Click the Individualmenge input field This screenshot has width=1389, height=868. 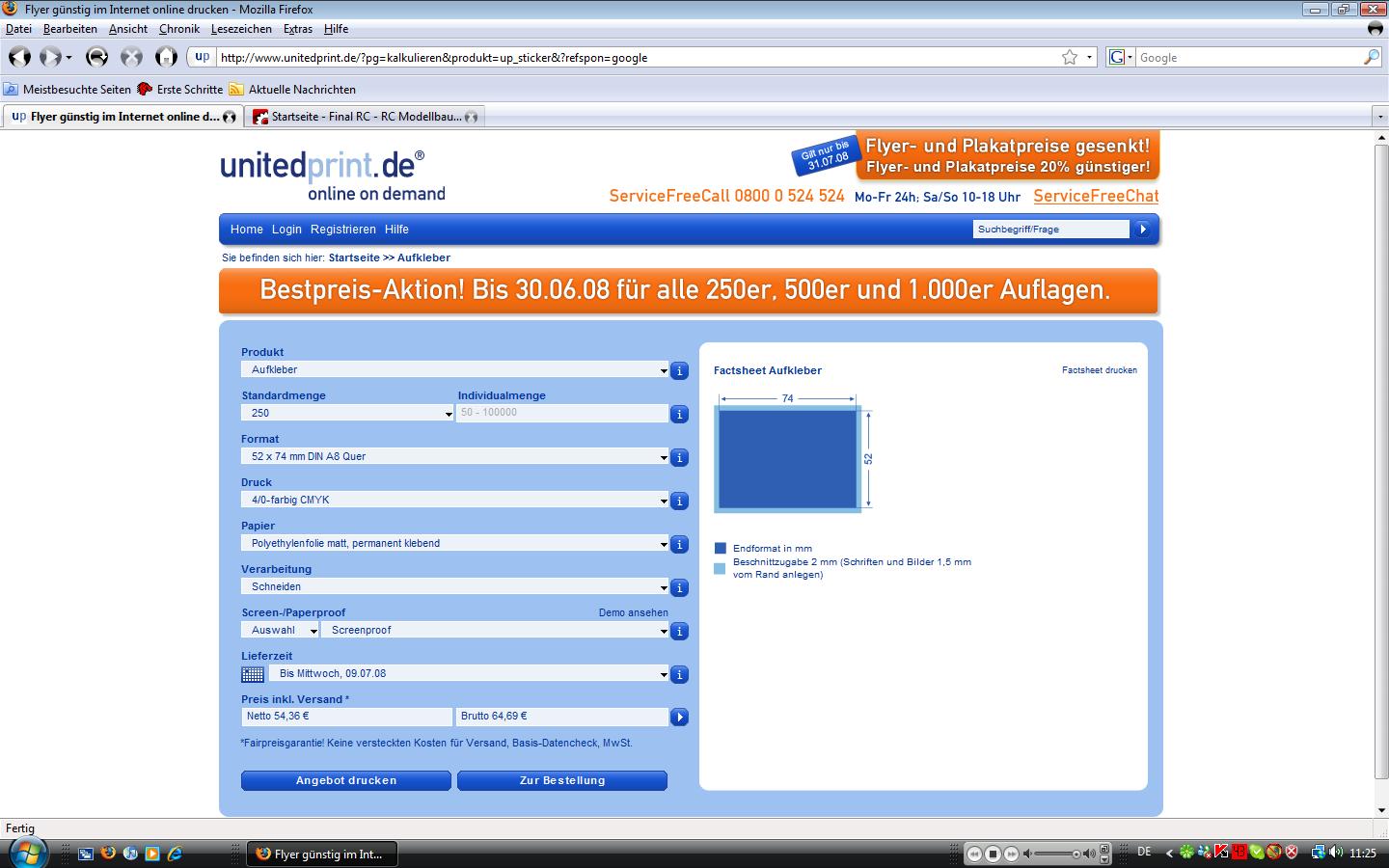pos(562,413)
